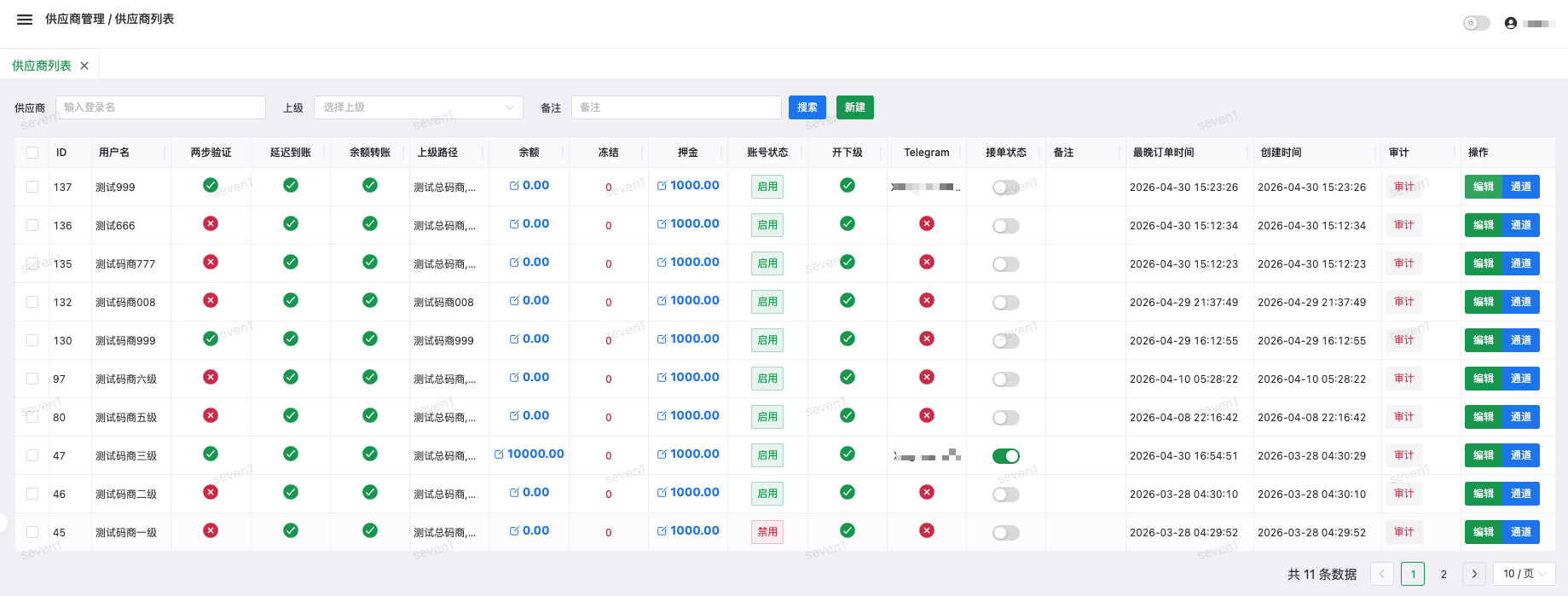The height and width of the screenshot is (596, 1568).
Task: Select the 供应商列表 tab
Action: pyautogui.click(x=42, y=66)
